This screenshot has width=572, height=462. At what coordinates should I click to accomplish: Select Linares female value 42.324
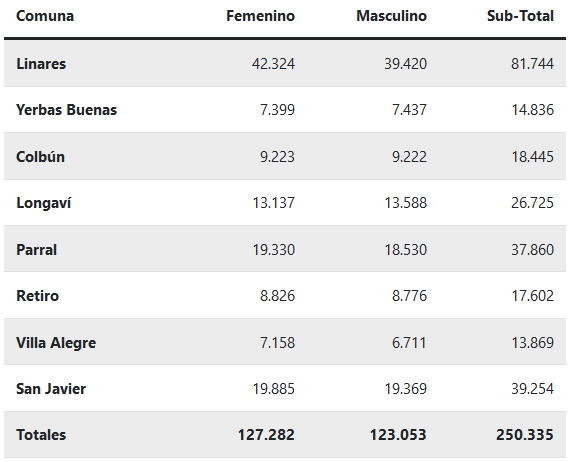[273, 64]
